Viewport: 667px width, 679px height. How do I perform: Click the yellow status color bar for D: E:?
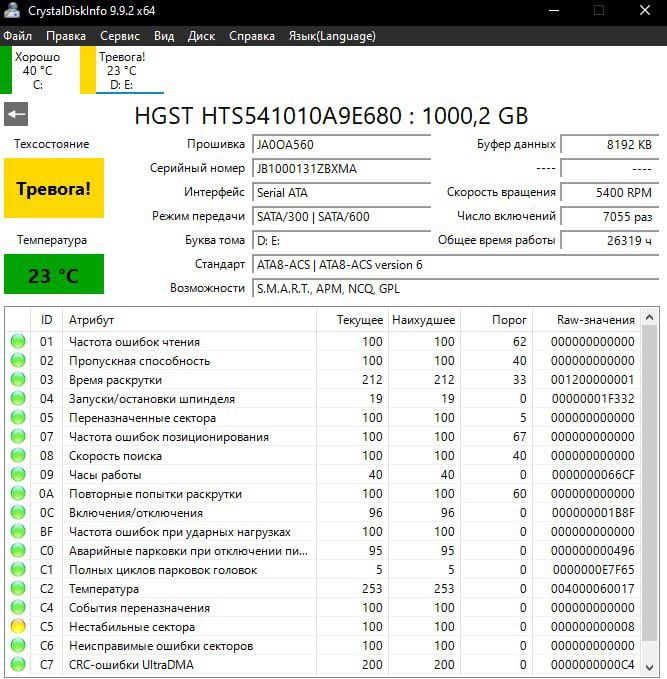88,70
